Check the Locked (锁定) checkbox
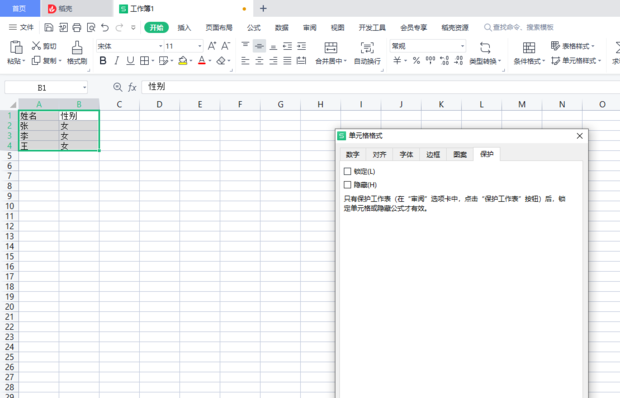 (x=348, y=171)
